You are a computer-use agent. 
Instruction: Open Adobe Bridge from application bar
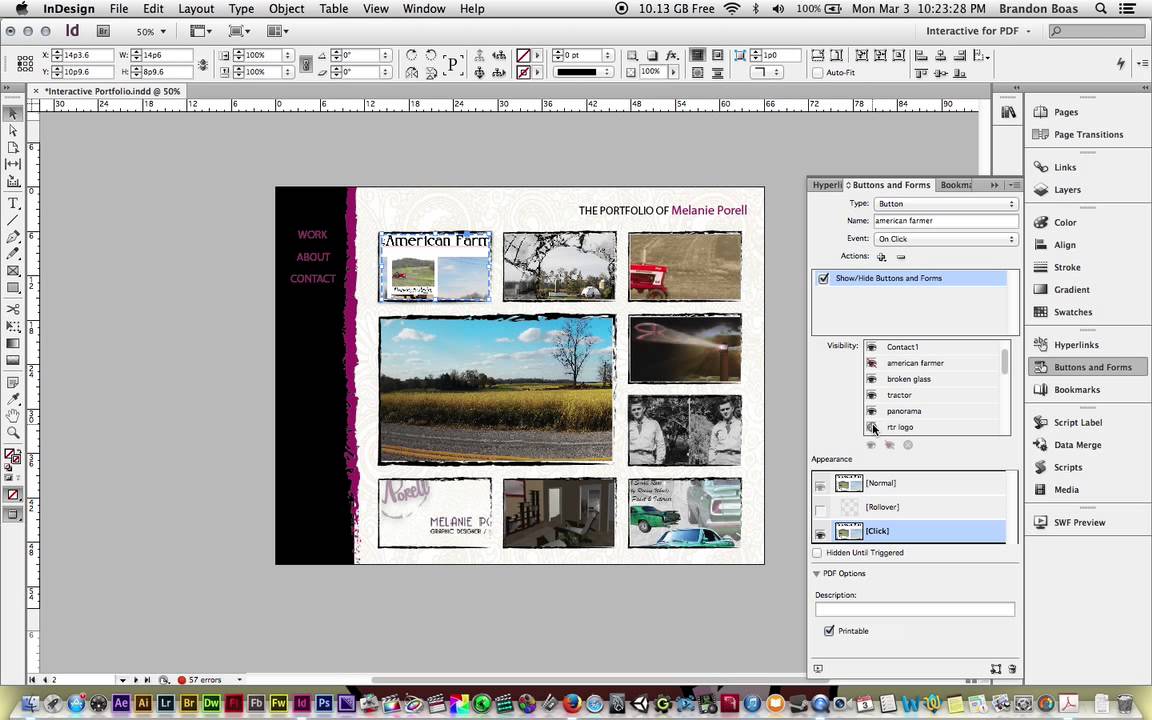click(103, 31)
